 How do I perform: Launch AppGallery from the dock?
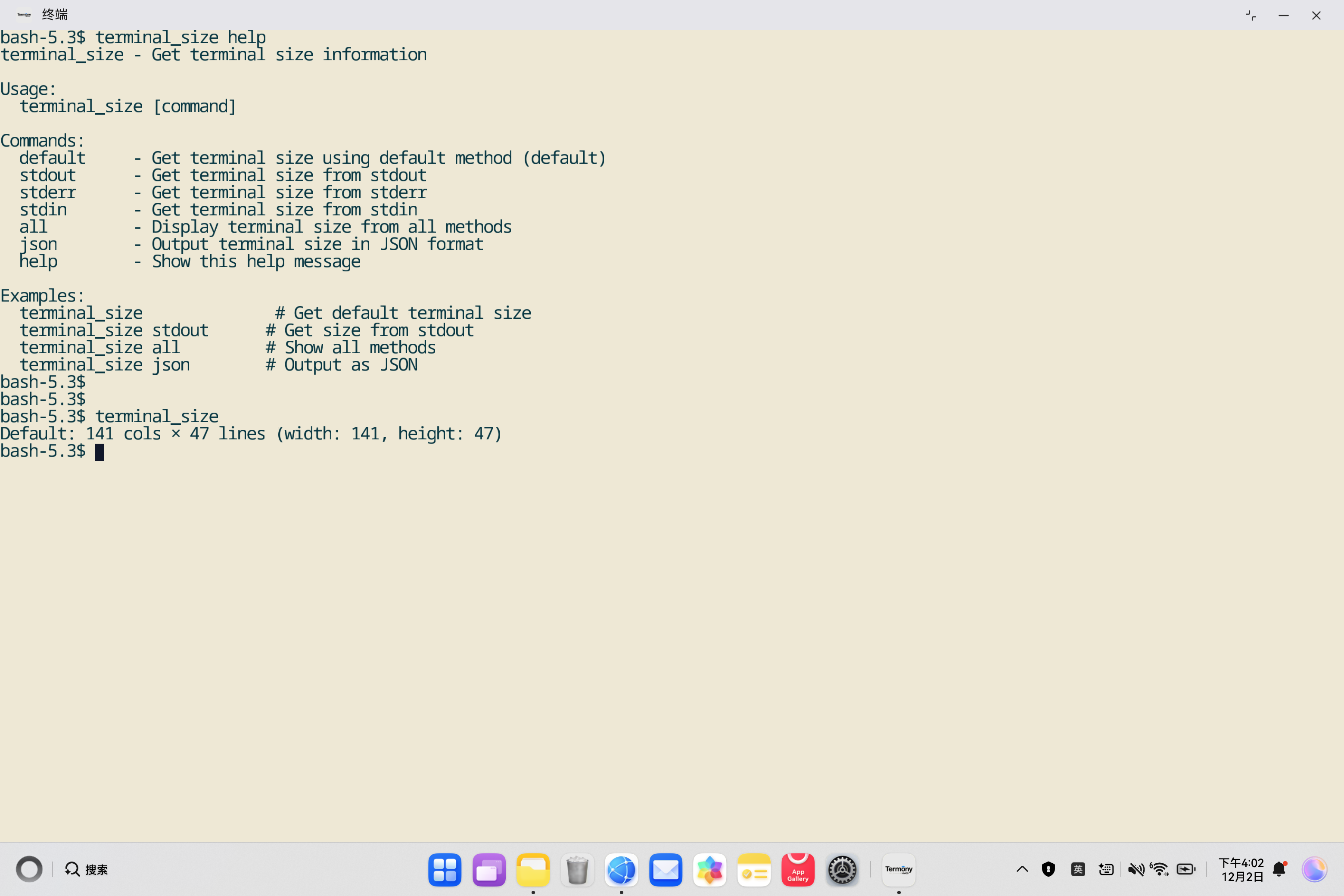pyautogui.click(x=798, y=870)
